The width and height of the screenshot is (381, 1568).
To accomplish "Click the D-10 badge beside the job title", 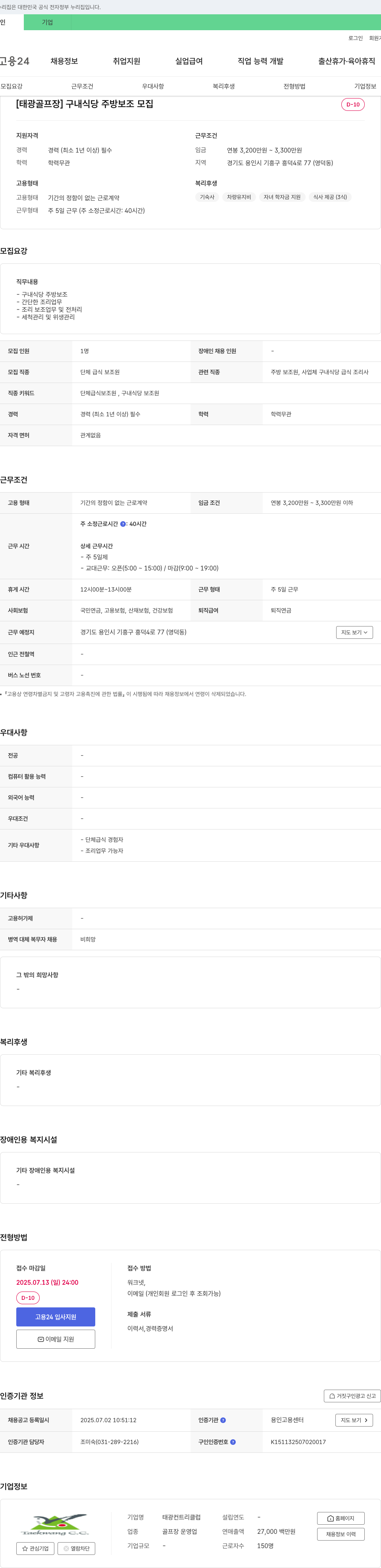I will click(353, 105).
